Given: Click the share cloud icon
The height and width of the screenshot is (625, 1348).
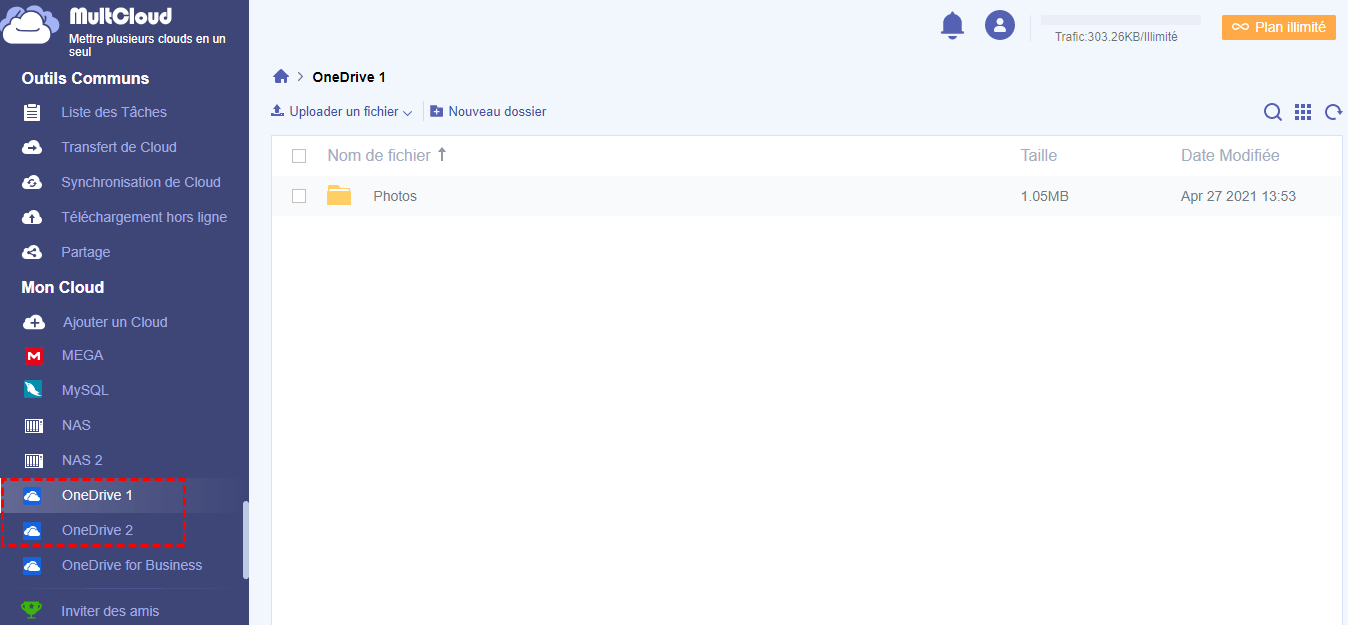Looking at the screenshot, I should click(32, 252).
